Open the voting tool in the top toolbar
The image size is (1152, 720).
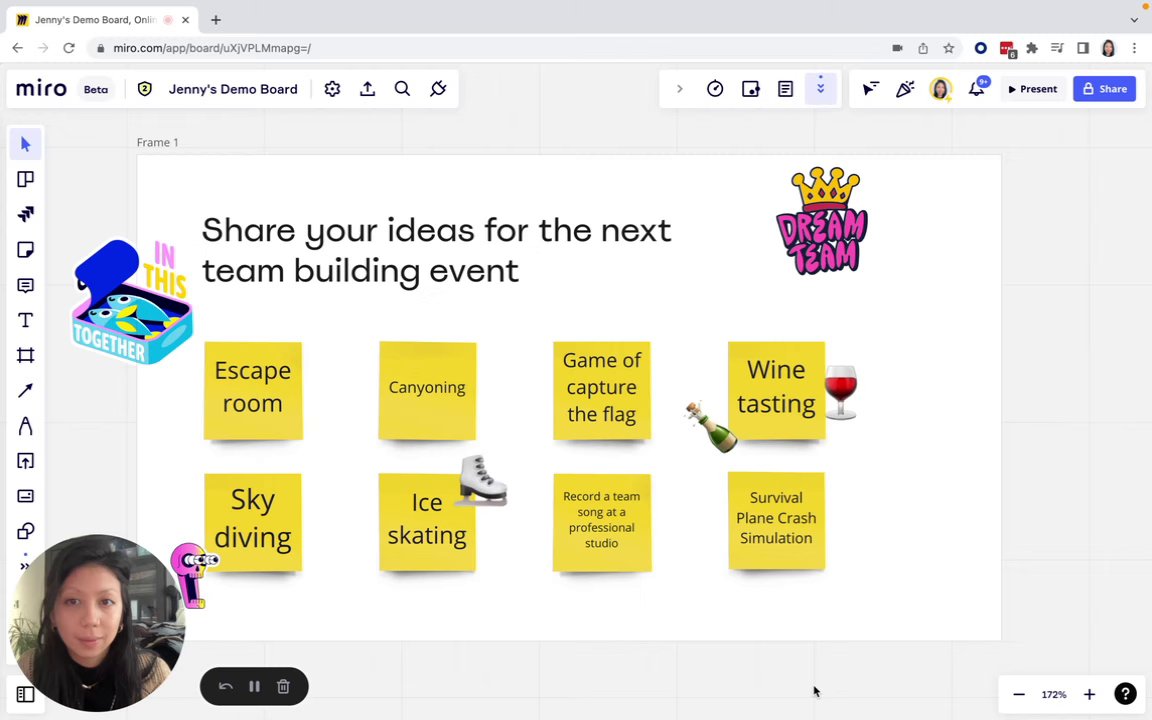(x=750, y=89)
